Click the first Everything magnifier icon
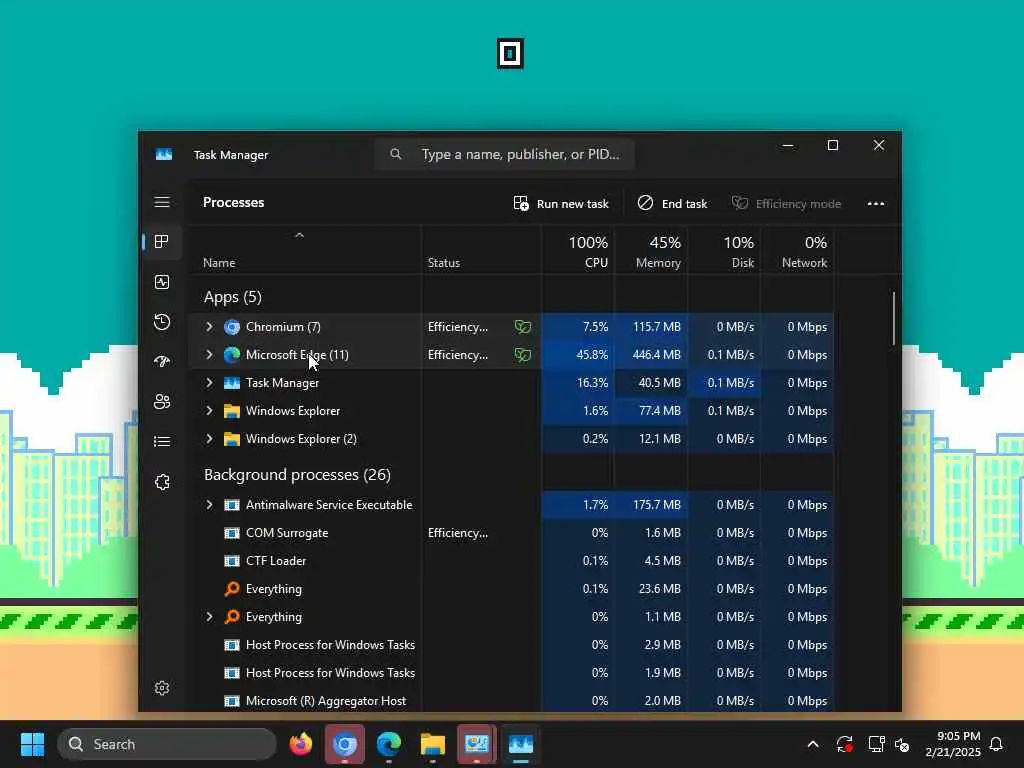The width and height of the screenshot is (1024, 768). click(232, 589)
